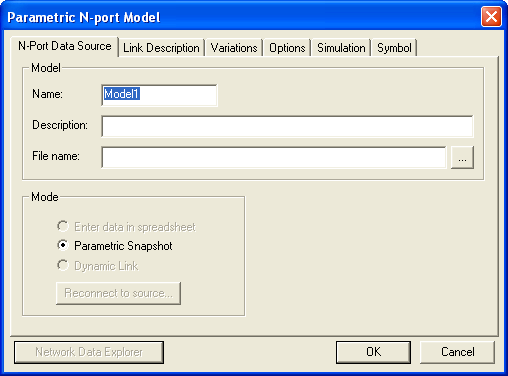Go to the Options tab

(x=287, y=48)
